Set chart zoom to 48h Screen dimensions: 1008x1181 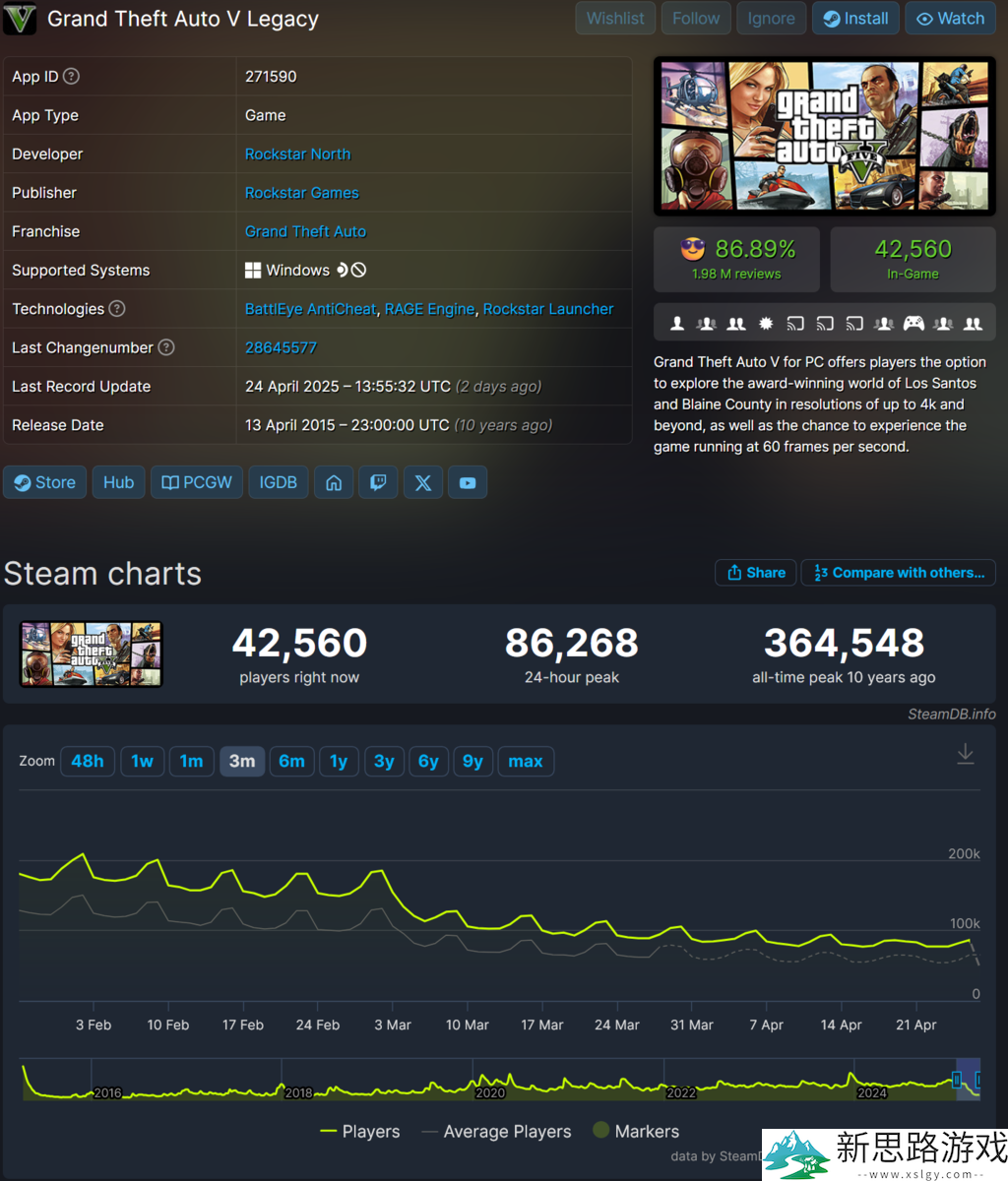(x=88, y=761)
